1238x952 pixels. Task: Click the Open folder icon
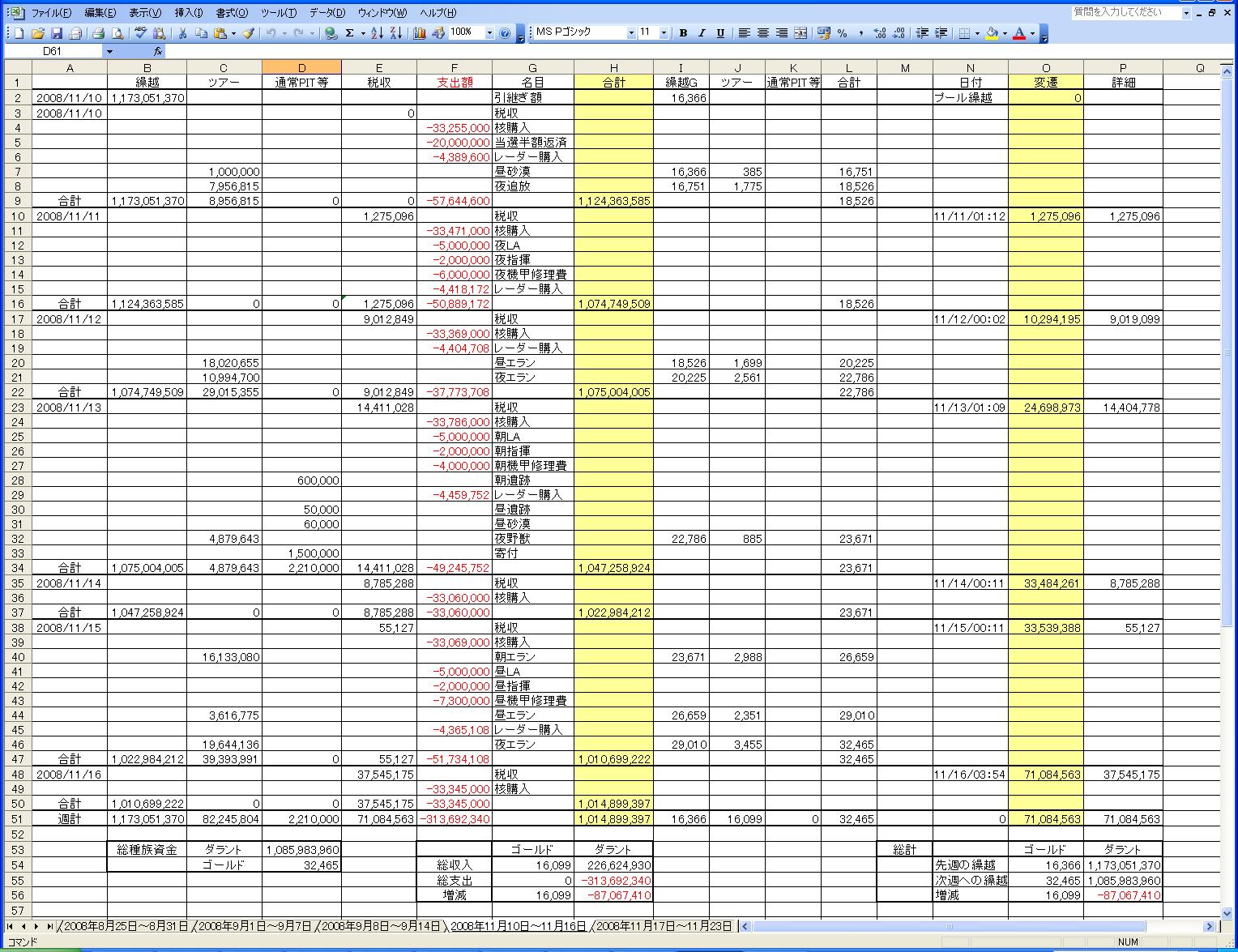pos(37,33)
